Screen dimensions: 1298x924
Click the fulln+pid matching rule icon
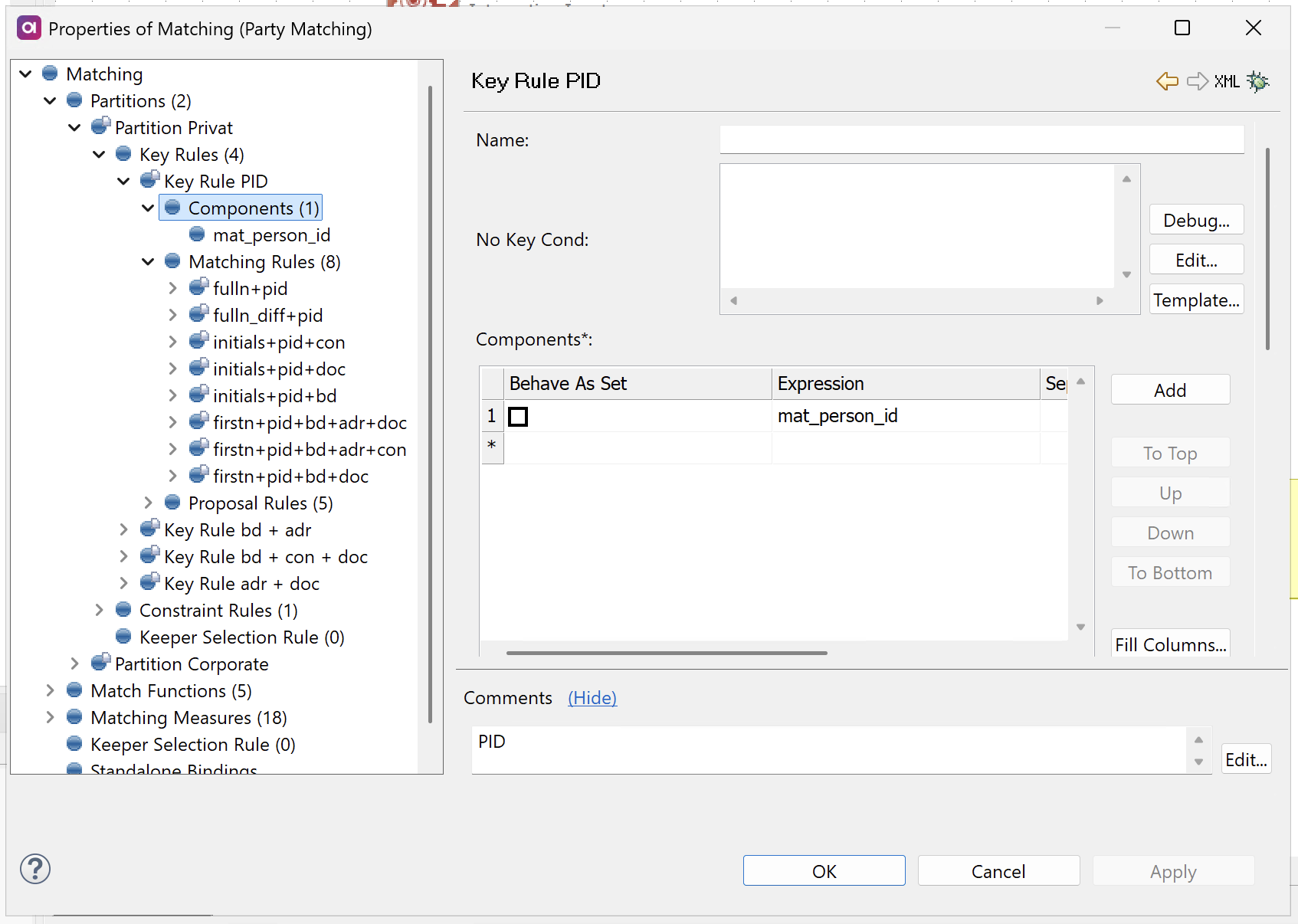pyautogui.click(x=198, y=287)
